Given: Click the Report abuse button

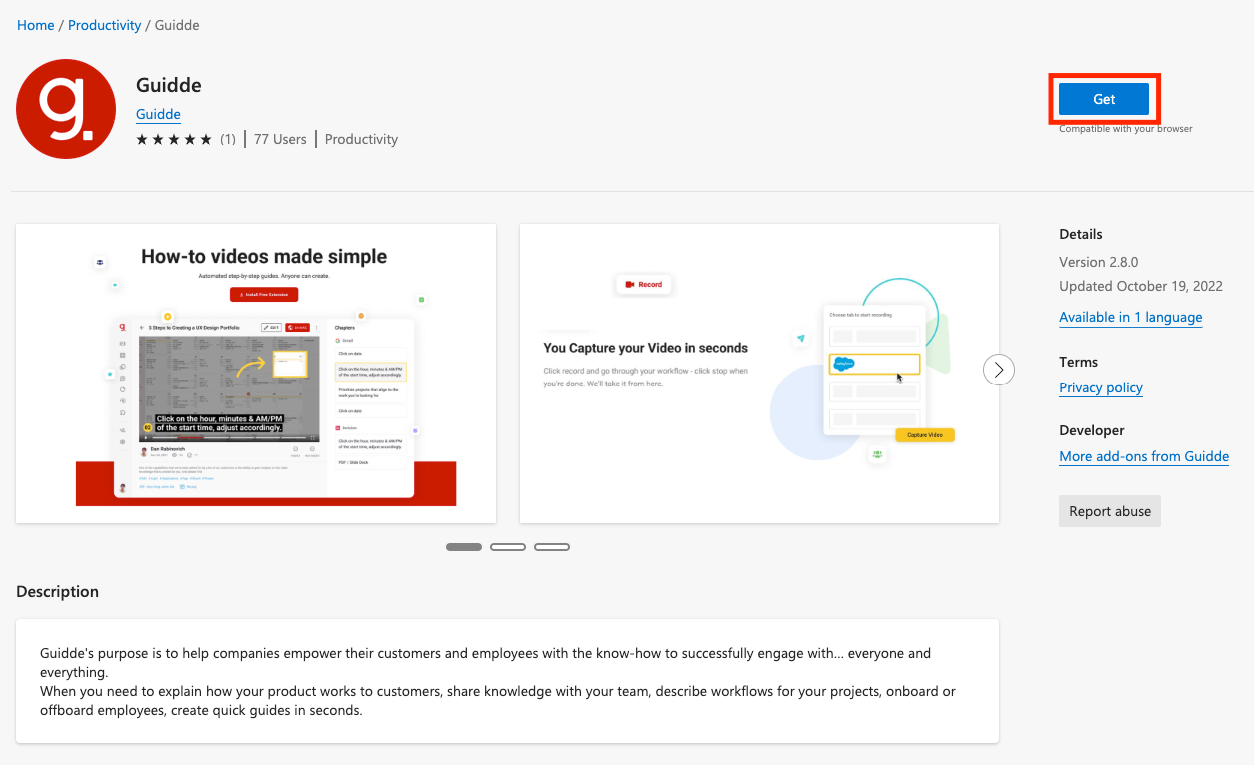Looking at the screenshot, I should click(1109, 511).
